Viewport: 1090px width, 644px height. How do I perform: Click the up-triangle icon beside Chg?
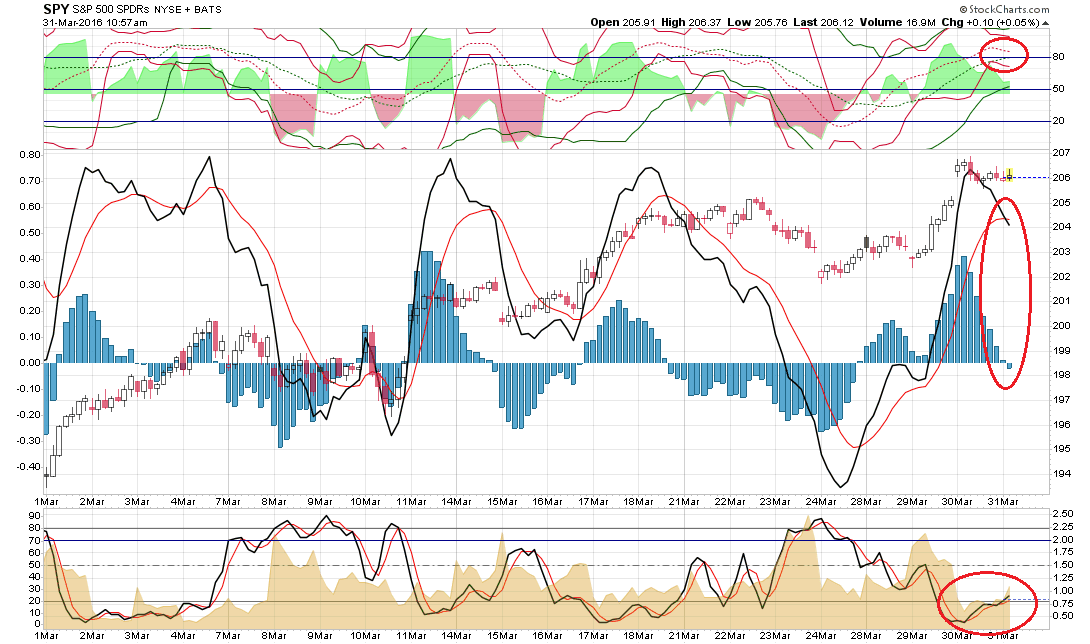click(1046, 23)
